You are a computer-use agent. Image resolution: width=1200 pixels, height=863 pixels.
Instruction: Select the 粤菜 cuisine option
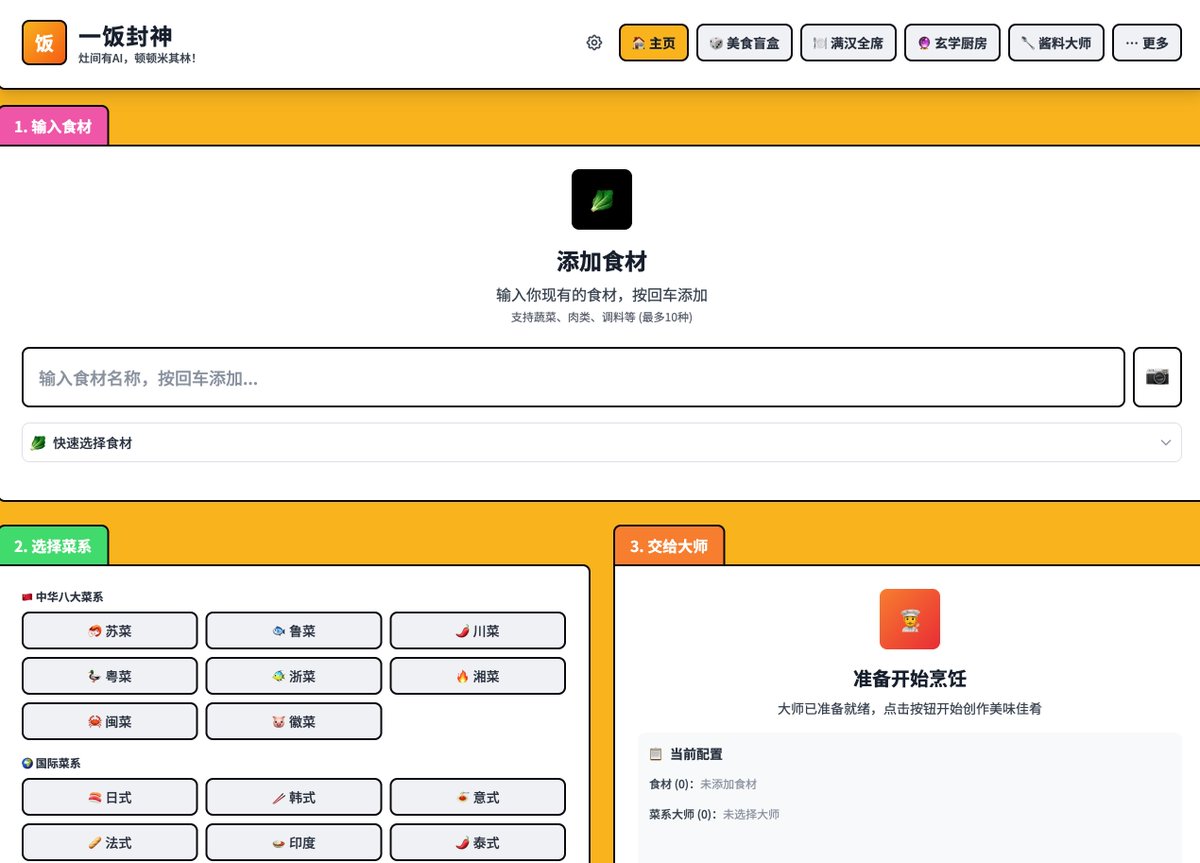point(108,676)
